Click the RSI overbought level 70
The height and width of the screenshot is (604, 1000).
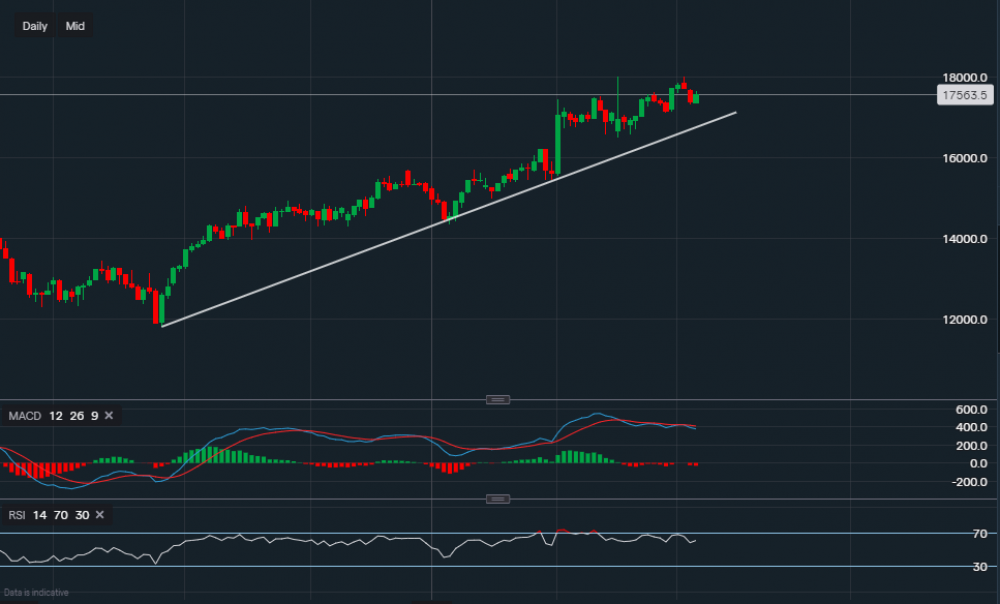pos(61,516)
